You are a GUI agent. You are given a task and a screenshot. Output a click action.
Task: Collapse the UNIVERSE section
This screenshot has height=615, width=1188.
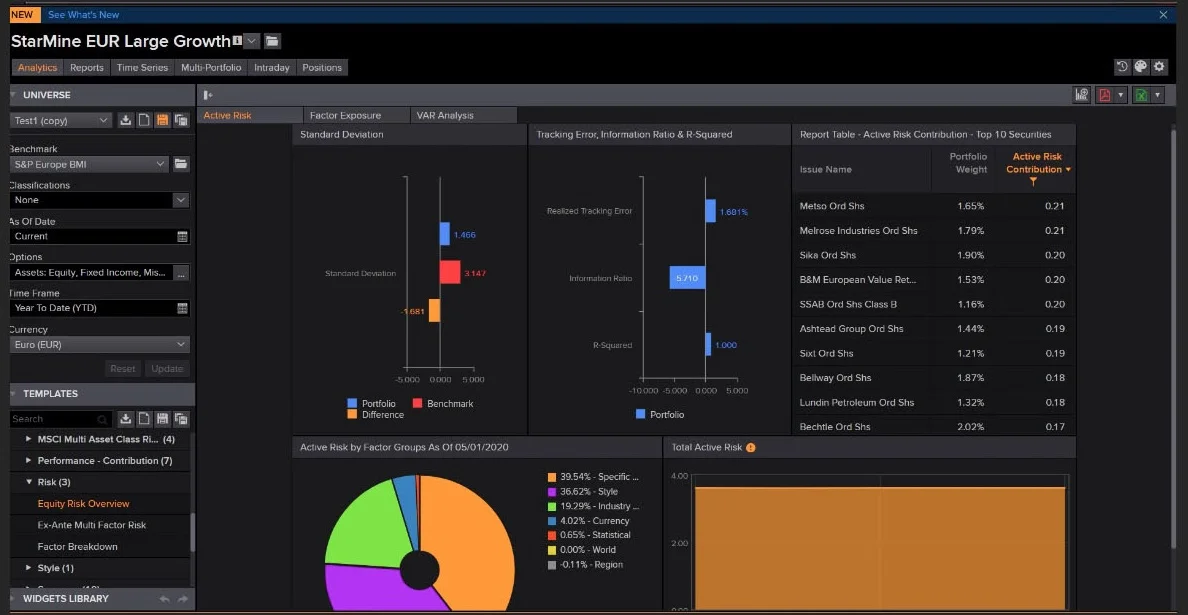click(x=13, y=95)
